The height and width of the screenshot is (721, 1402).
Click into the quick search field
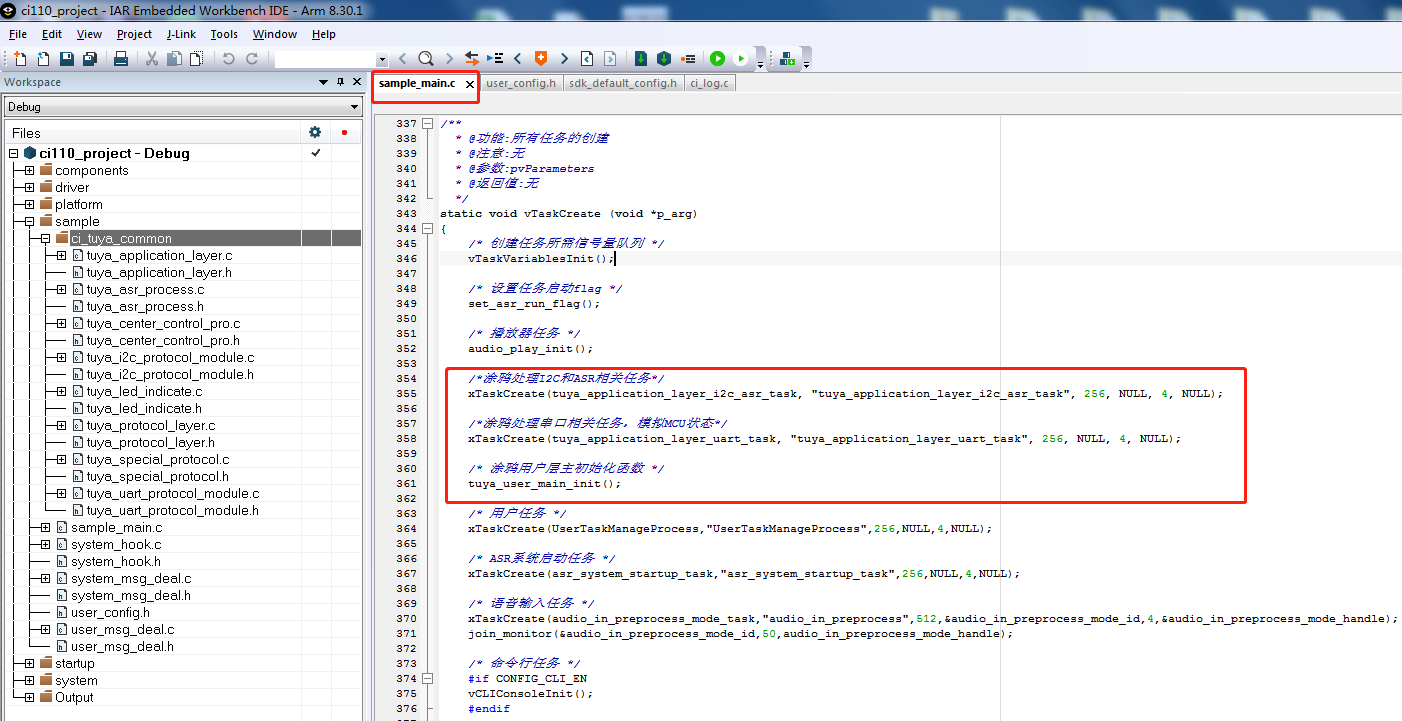pos(325,60)
